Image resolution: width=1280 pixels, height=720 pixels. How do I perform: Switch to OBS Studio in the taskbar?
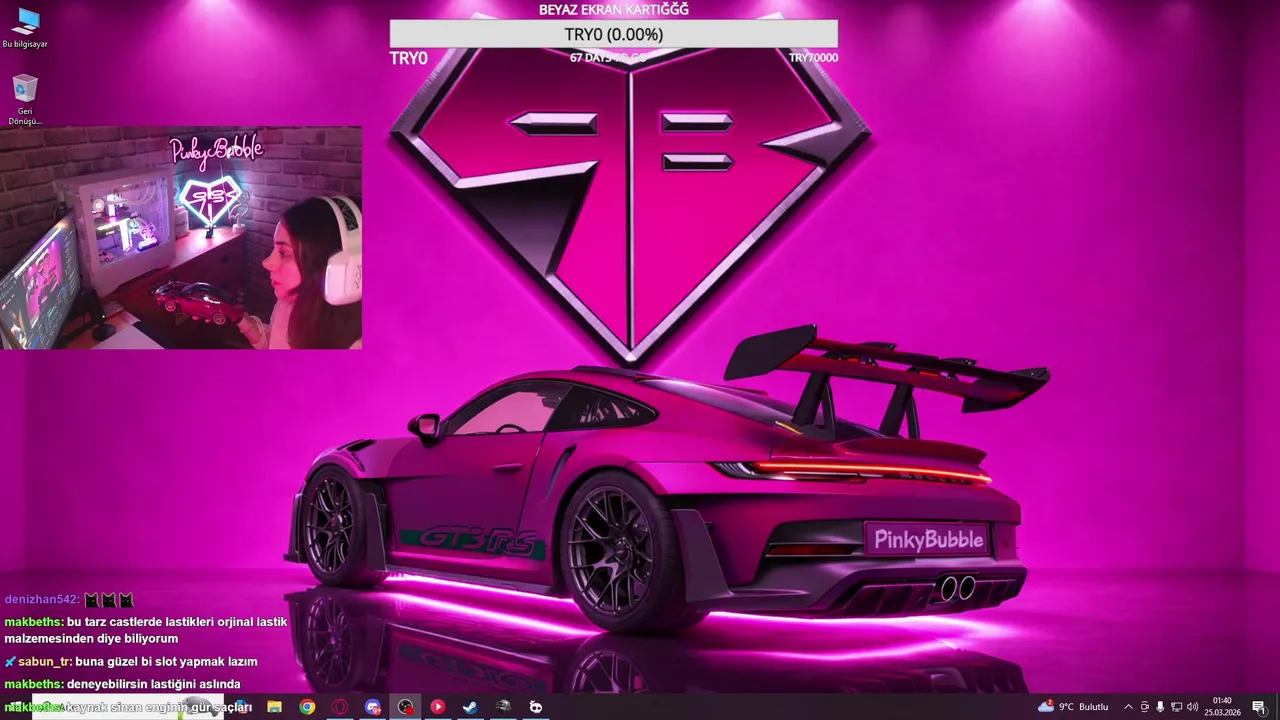405,707
